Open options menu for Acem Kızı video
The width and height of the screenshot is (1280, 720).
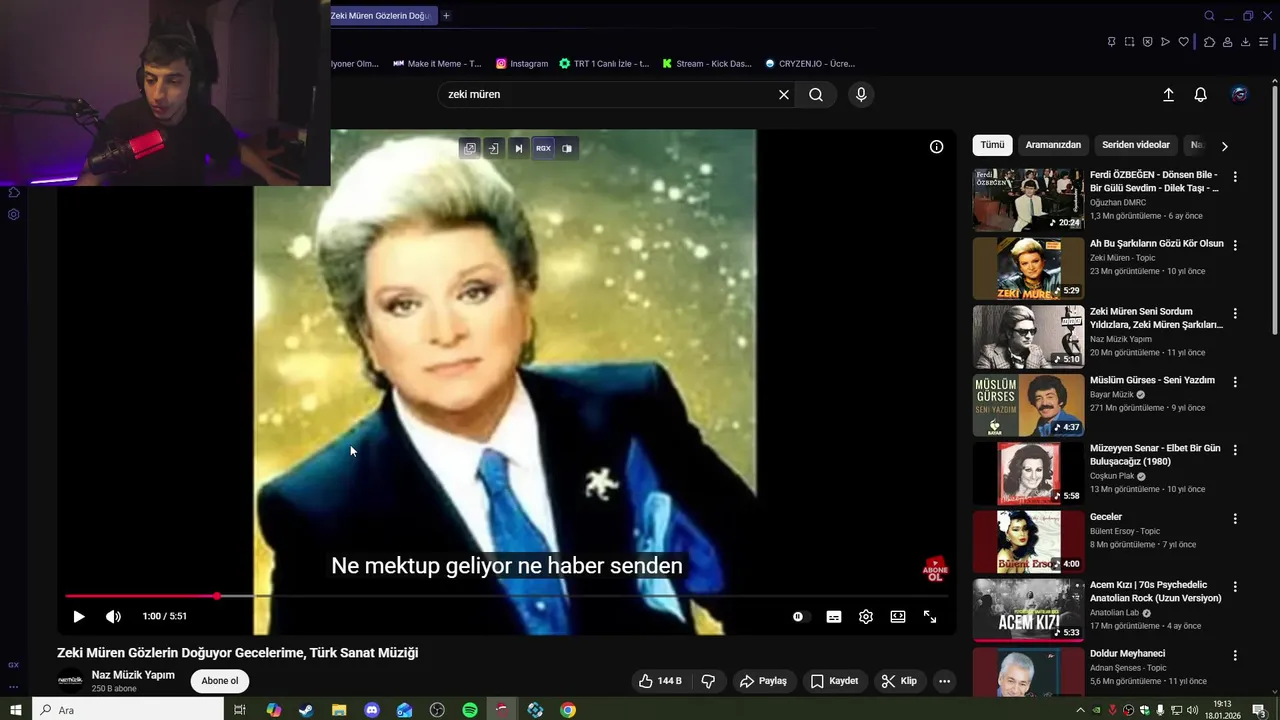click(1235, 587)
